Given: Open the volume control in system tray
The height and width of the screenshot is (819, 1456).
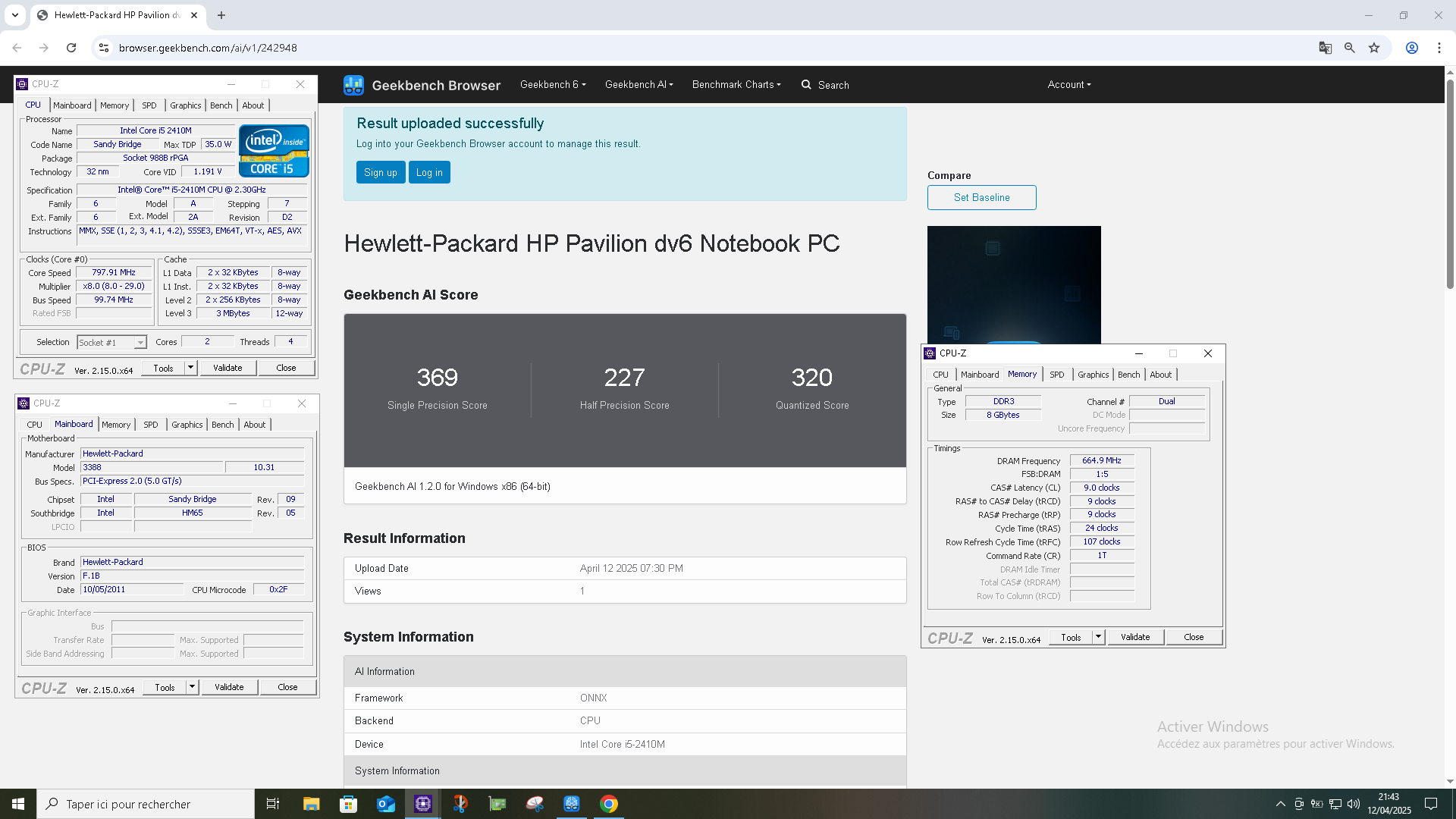Looking at the screenshot, I should pos(1354,804).
